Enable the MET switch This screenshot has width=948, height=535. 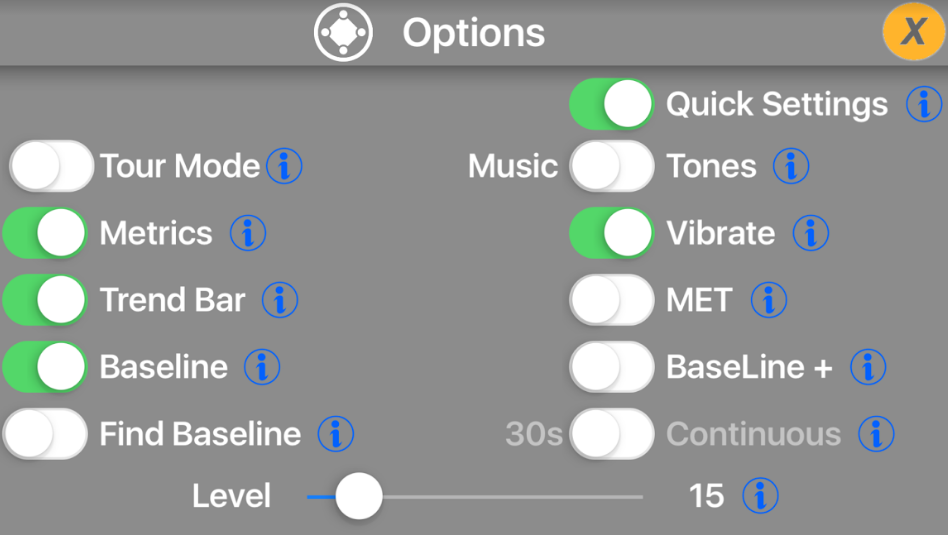coord(611,300)
